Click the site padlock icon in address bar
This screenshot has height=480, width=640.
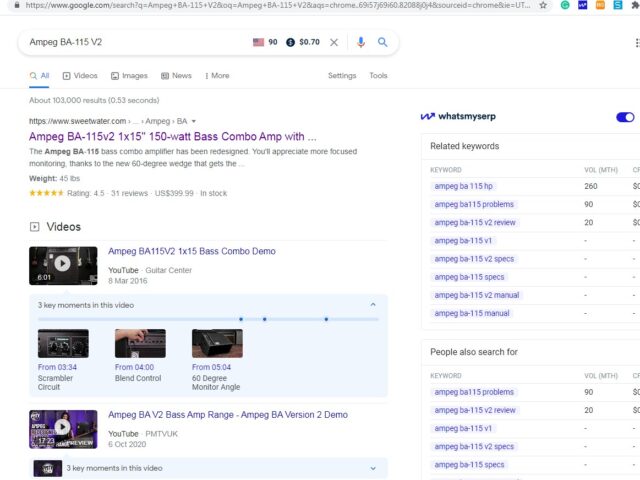pyautogui.click(x=17, y=5)
